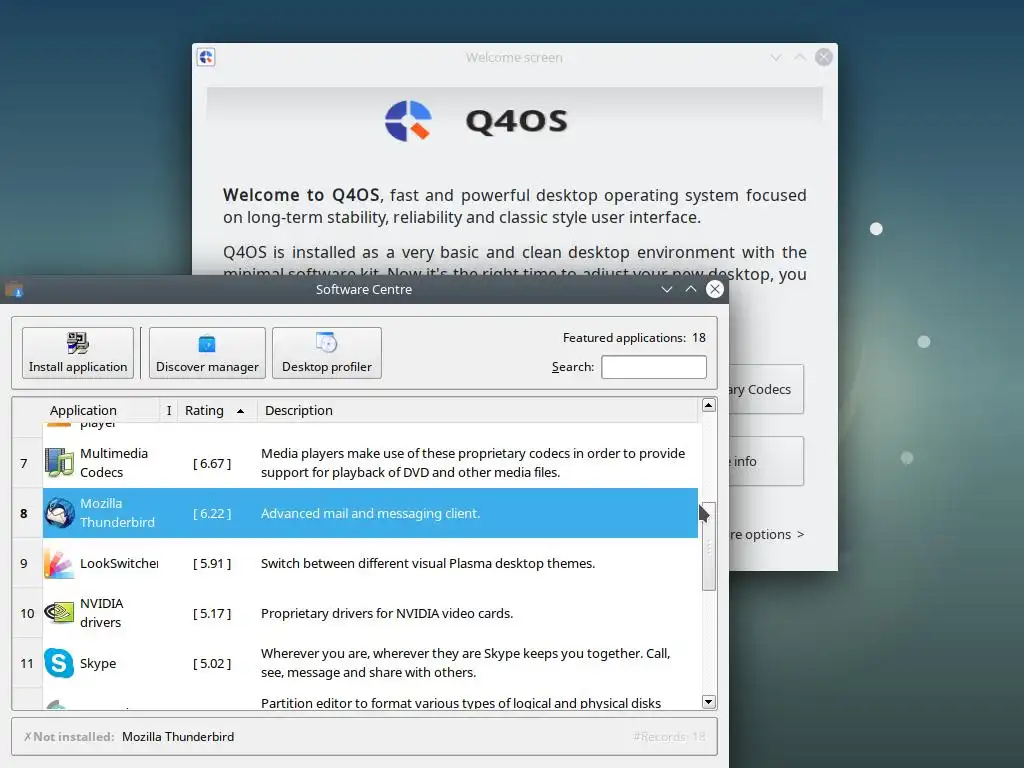Click rating value [ 5.91 ]
The image size is (1024, 768).
212,563
